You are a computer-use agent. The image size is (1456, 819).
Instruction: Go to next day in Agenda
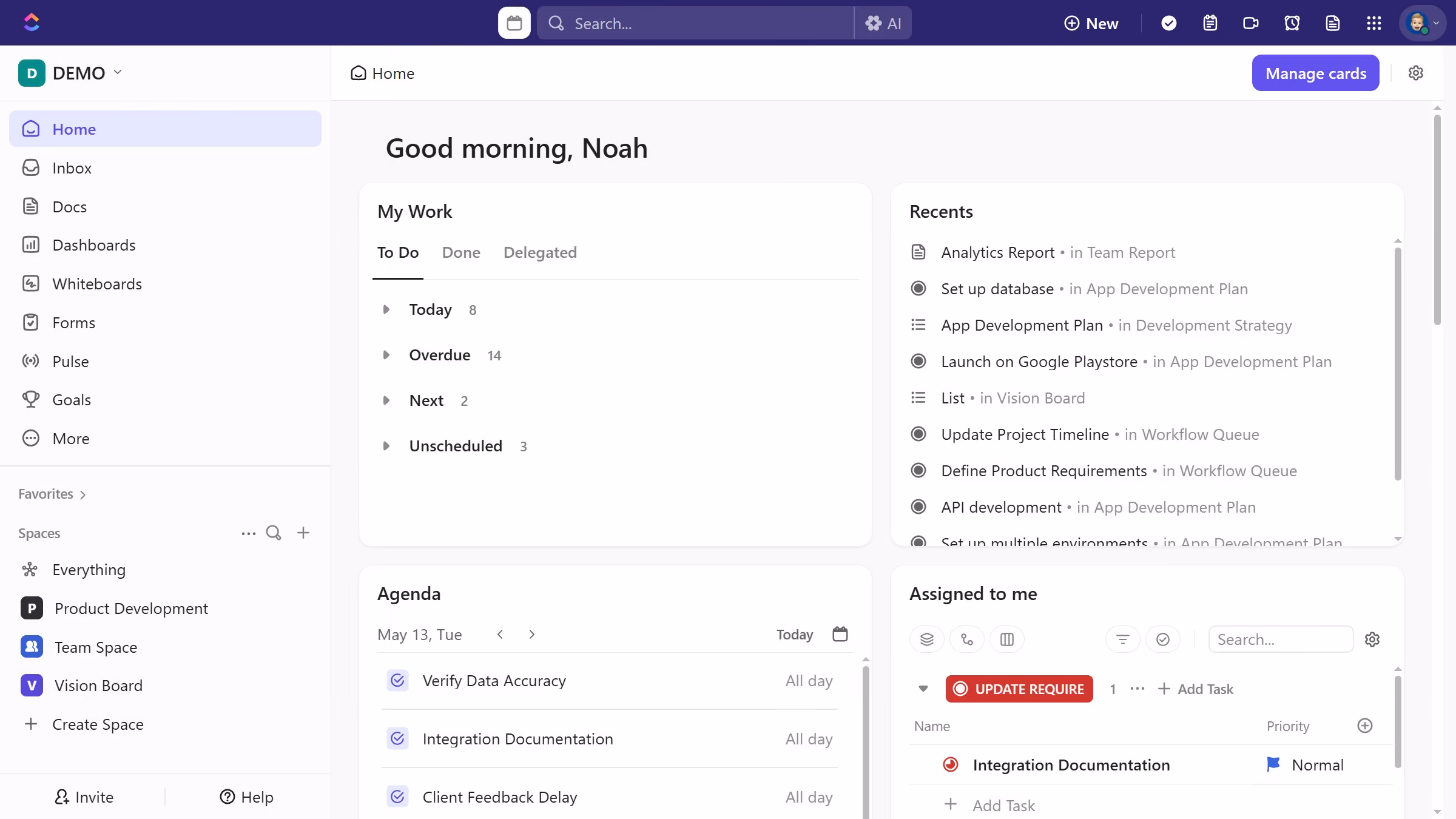point(531,634)
